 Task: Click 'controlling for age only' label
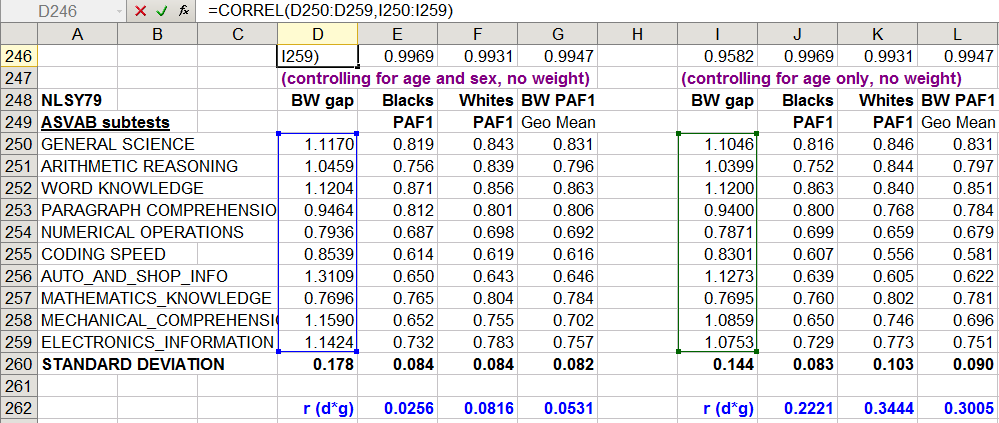pos(821,79)
